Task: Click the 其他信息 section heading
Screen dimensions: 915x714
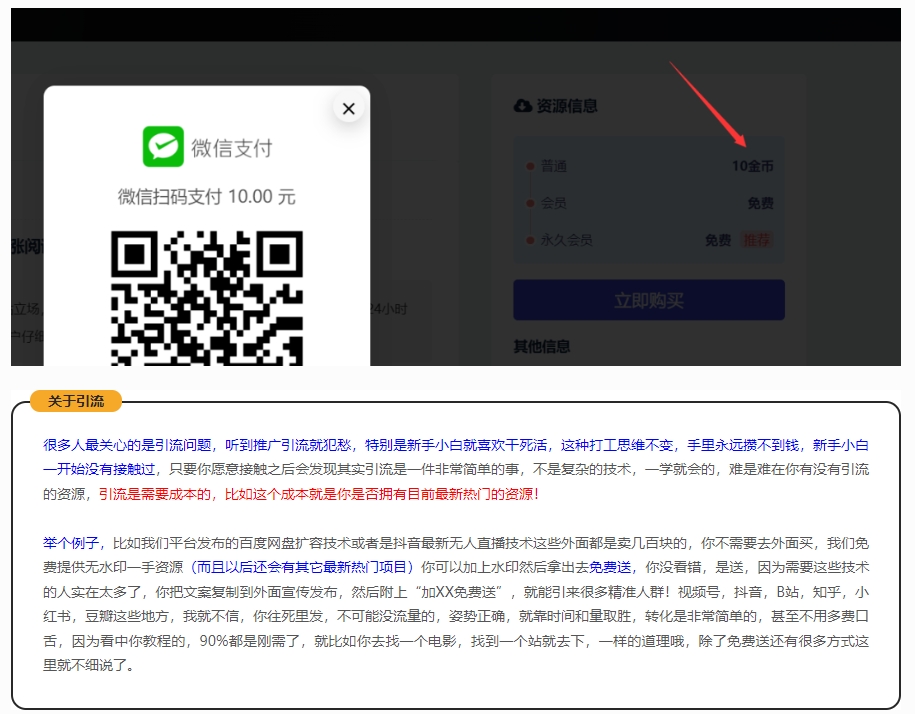Action: (542, 346)
